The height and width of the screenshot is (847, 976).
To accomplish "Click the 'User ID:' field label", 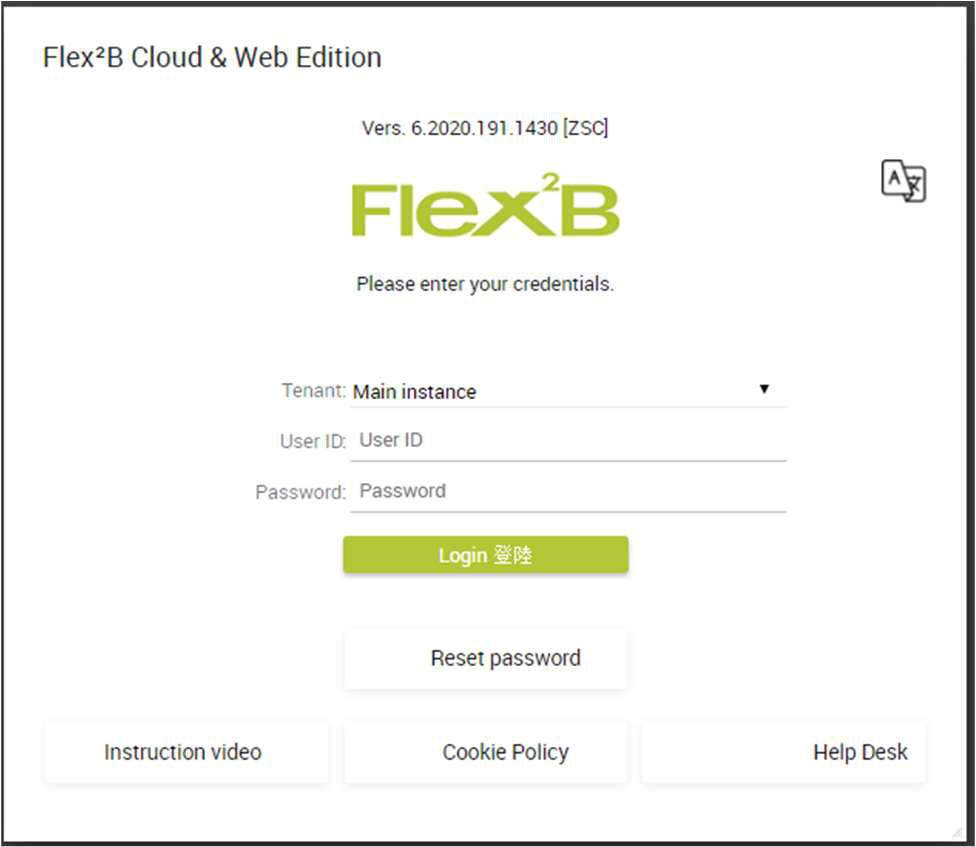I will click(312, 441).
